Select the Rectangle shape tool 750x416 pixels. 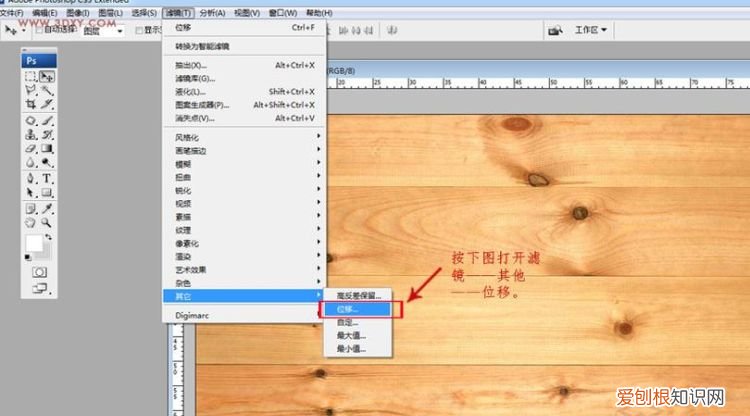[x=47, y=193]
